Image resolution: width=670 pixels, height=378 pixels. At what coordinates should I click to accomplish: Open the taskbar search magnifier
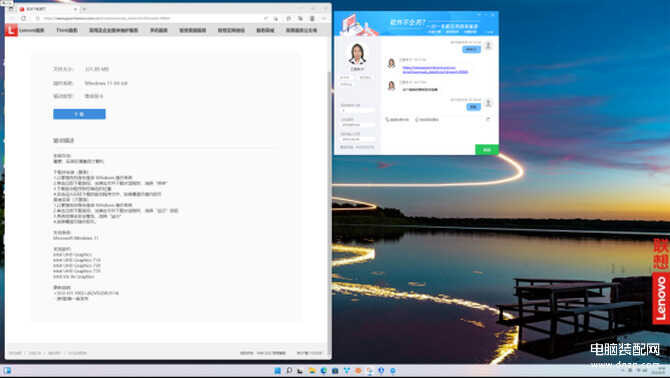(289, 370)
